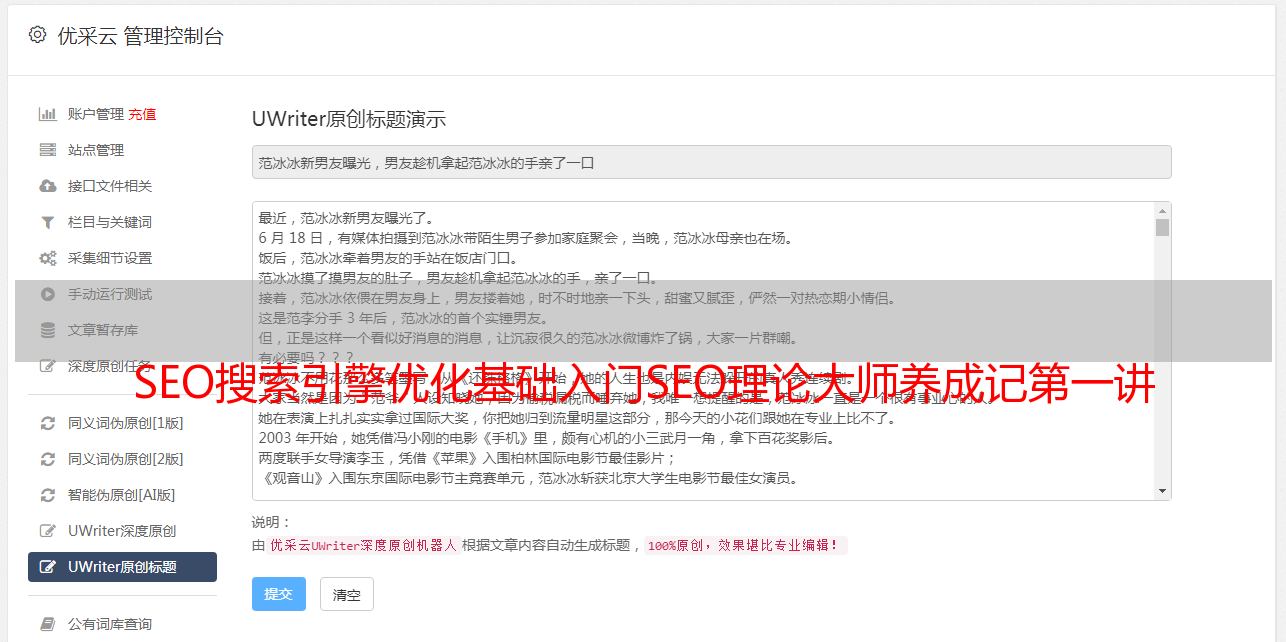The image size is (1286, 642).
Task: Click the cloud upload icon for 接口文件相关
Action: pos(47,186)
